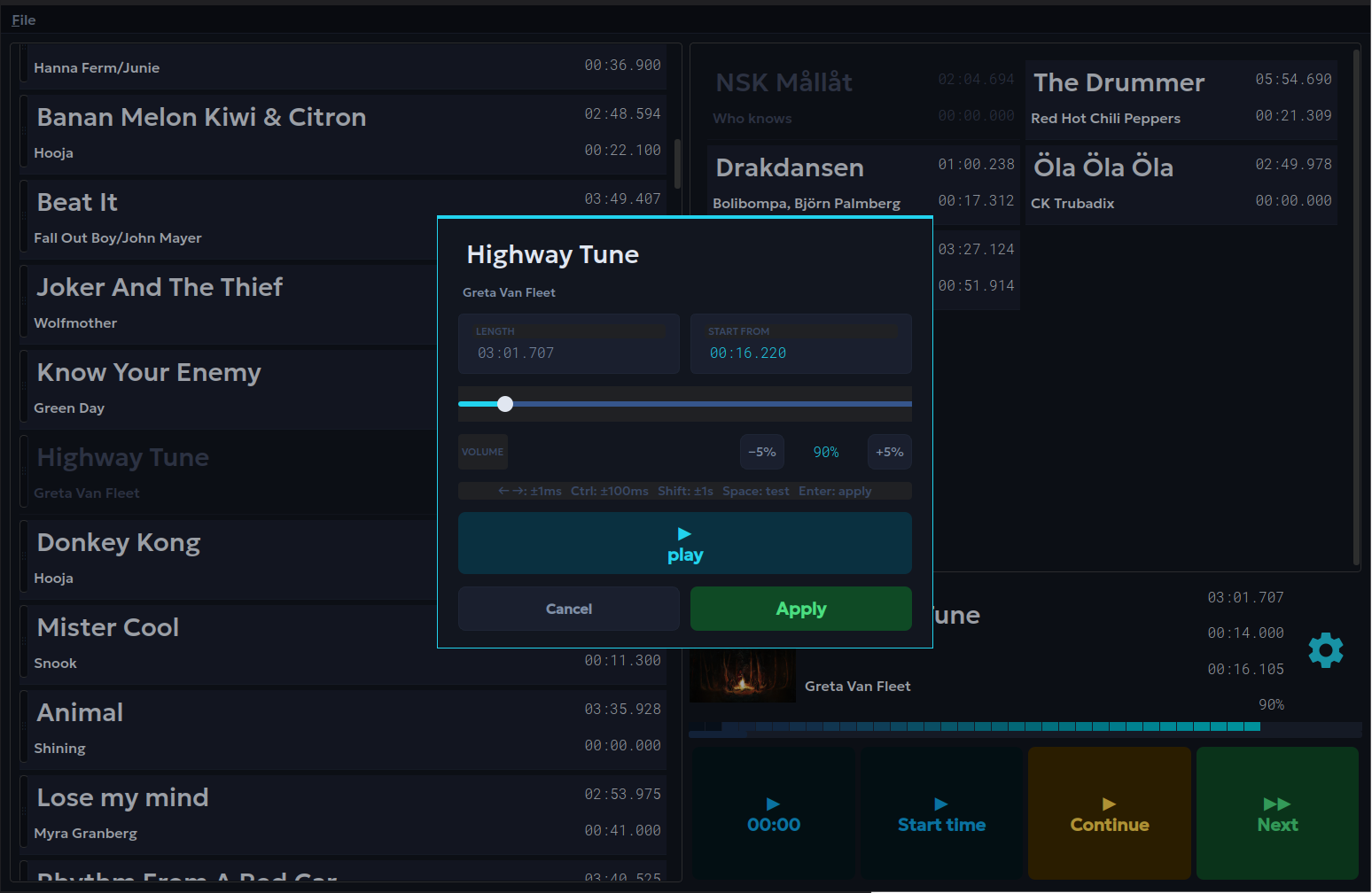Select the Drakdansen queue card
1372x893 pixels.
pyautogui.click(x=864, y=184)
